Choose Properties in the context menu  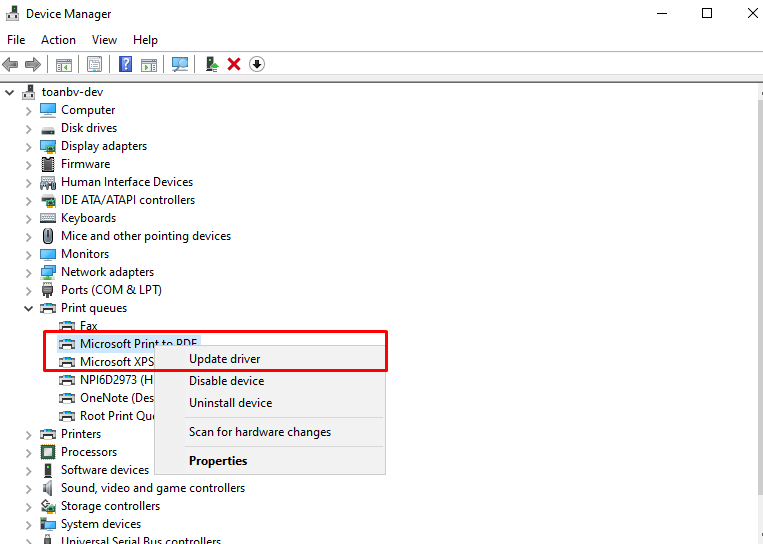coord(218,461)
